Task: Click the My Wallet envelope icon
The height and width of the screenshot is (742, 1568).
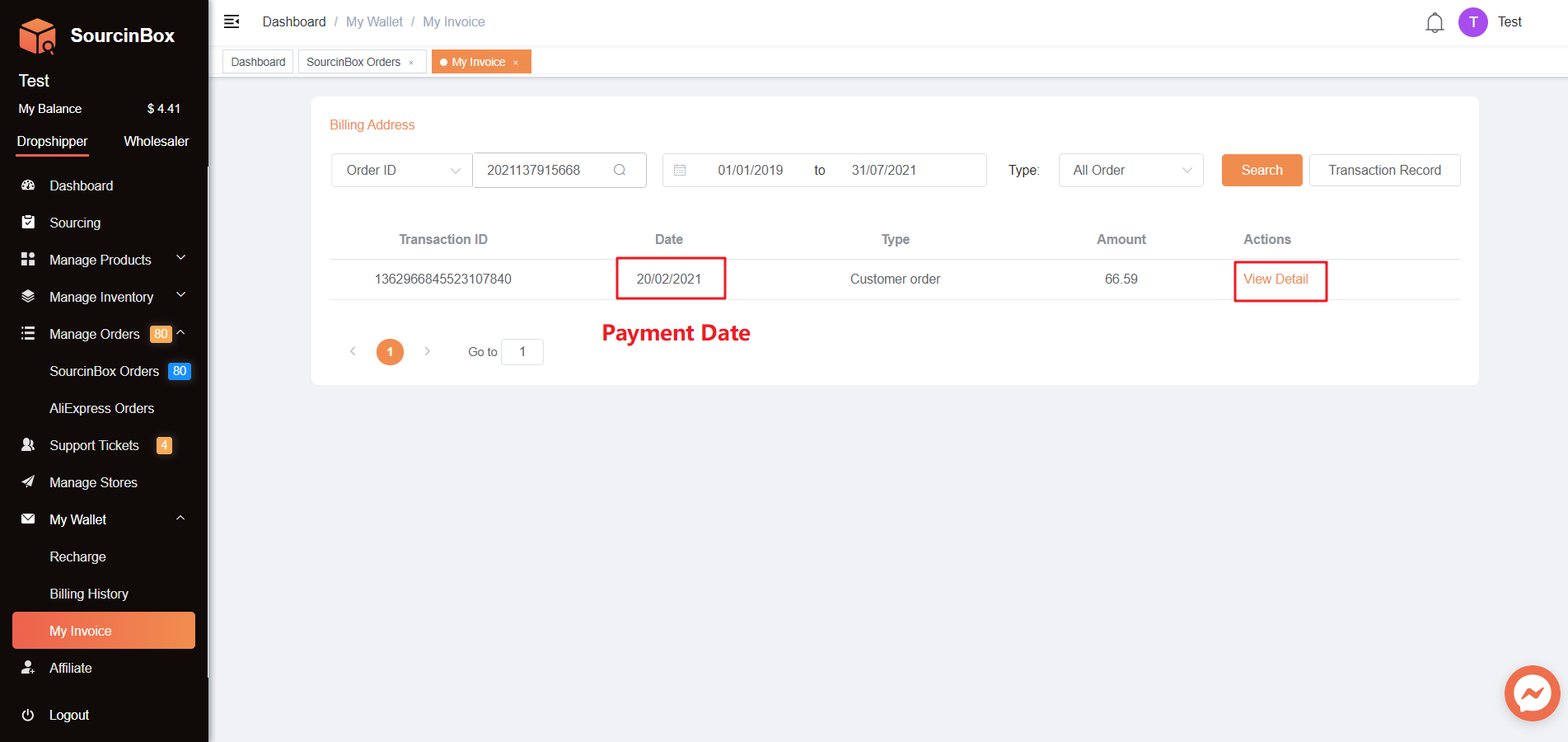Action: tap(28, 519)
